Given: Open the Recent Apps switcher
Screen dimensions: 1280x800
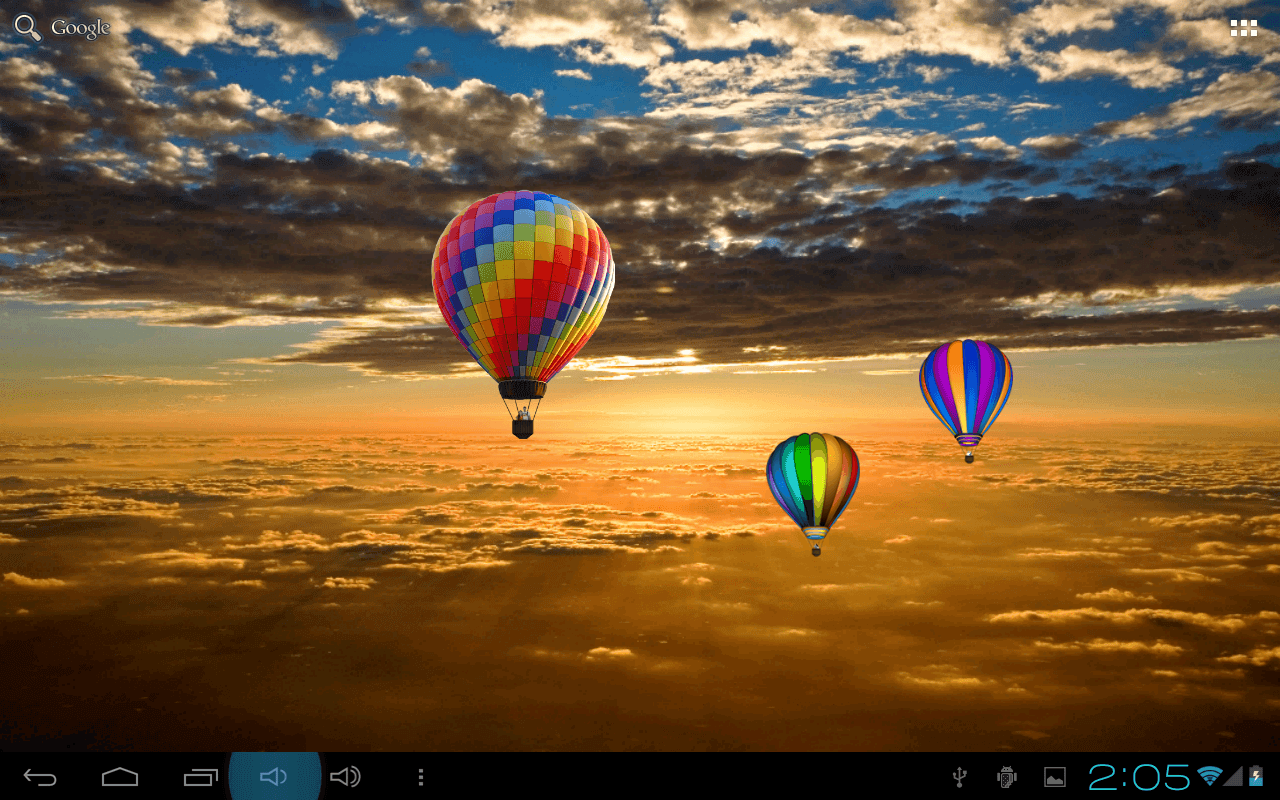Looking at the screenshot, I should (201, 775).
